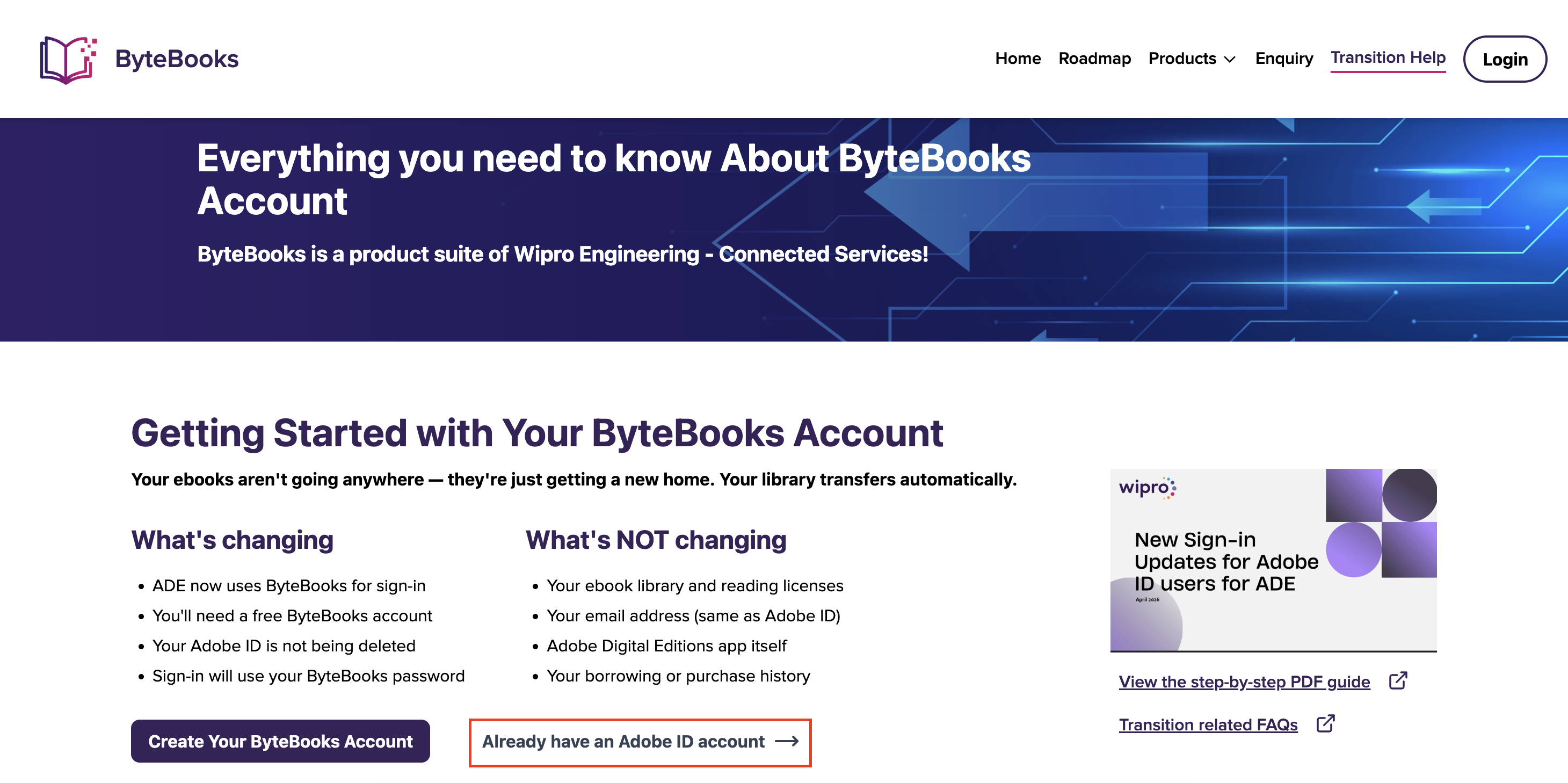1568x783 pixels.
Task: Select text 'Your ebook library and reading licenses'
Action: [695, 586]
